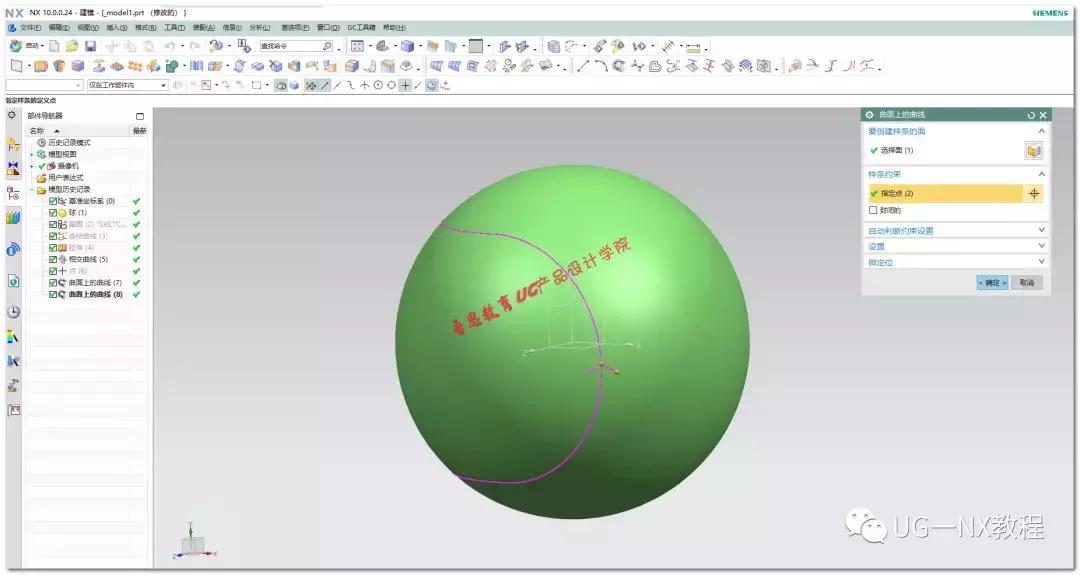Click the Save icon in the top toolbar
The image size is (1080, 575).
click(90, 46)
